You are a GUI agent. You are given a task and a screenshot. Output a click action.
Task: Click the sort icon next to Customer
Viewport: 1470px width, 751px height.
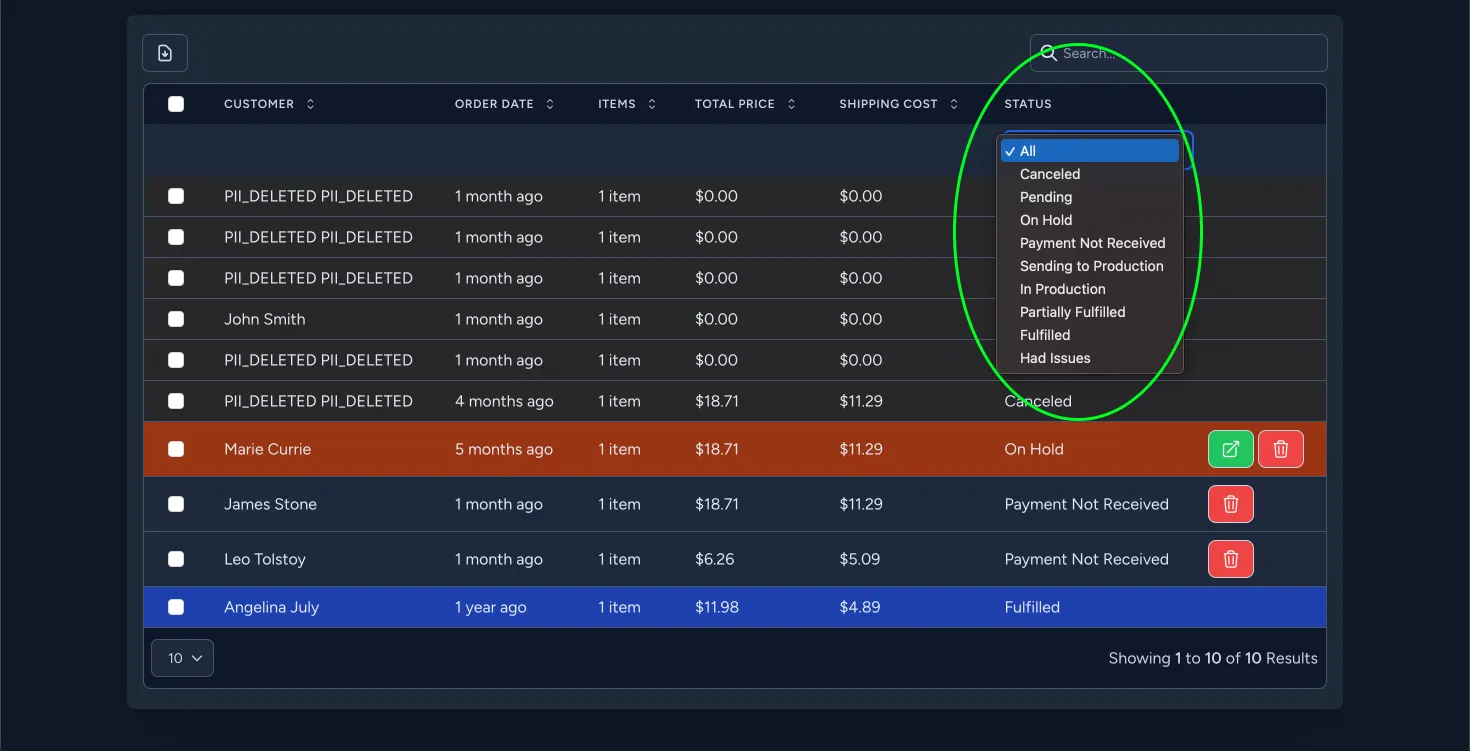pos(310,104)
